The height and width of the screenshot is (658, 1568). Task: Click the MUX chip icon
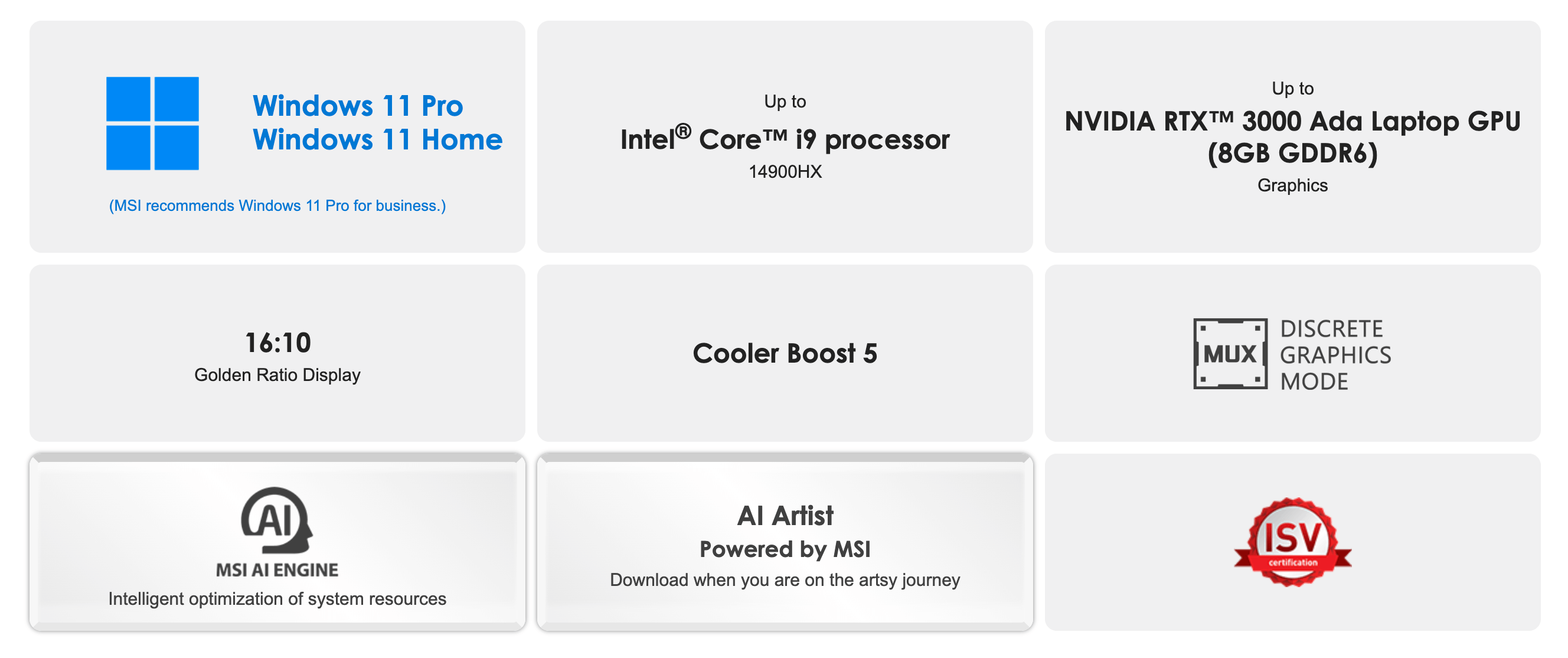1230,353
